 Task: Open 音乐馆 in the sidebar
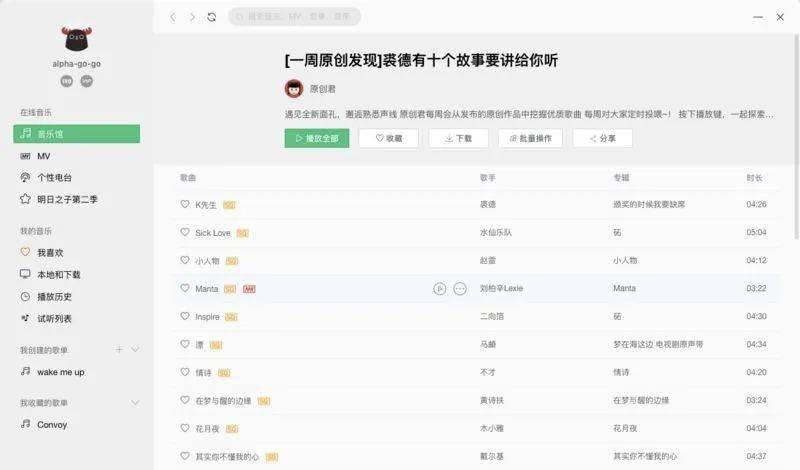pyautogui.click(x=77, y=134)
